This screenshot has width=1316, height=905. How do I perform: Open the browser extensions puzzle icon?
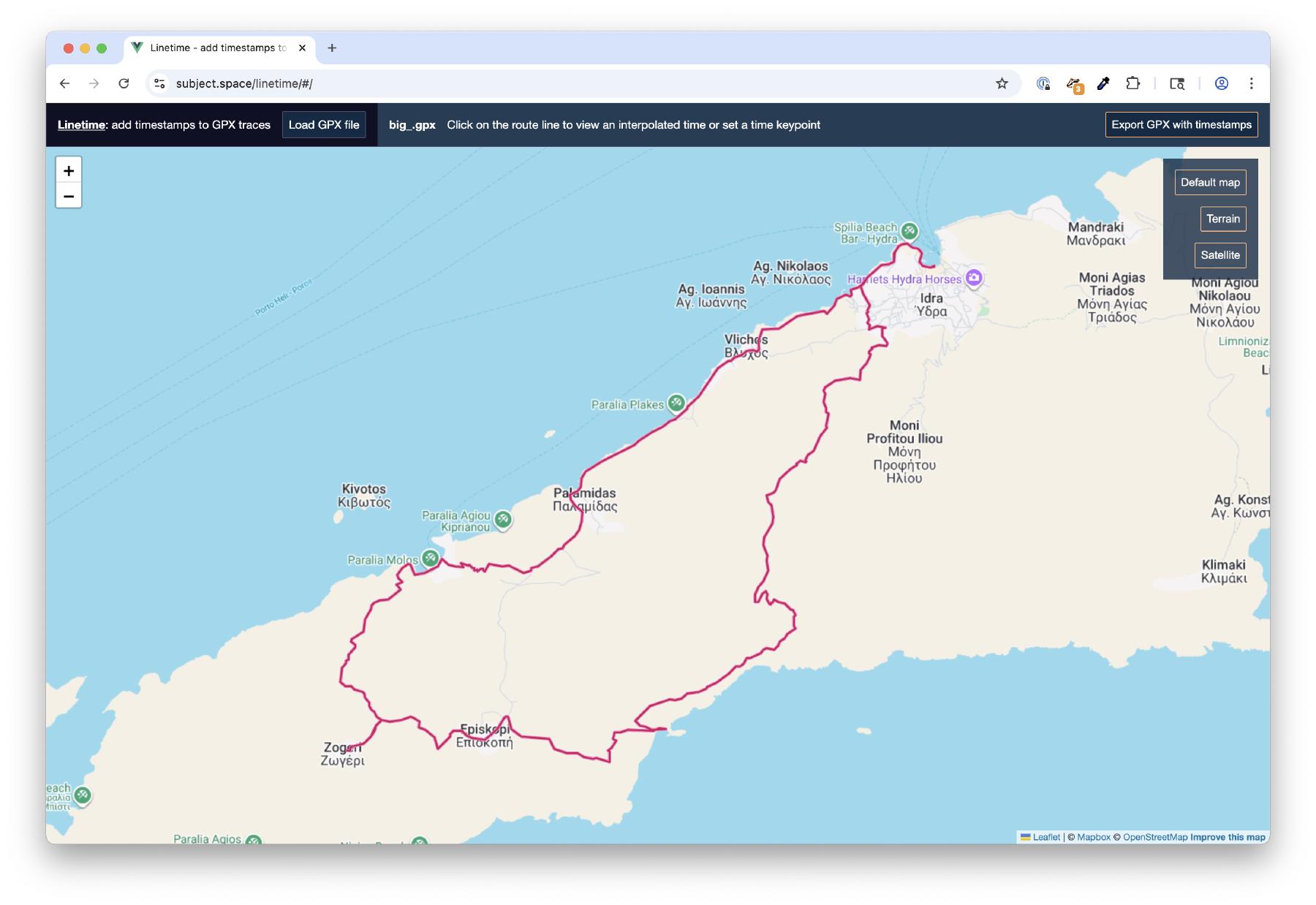click(x=1132, y=83)
